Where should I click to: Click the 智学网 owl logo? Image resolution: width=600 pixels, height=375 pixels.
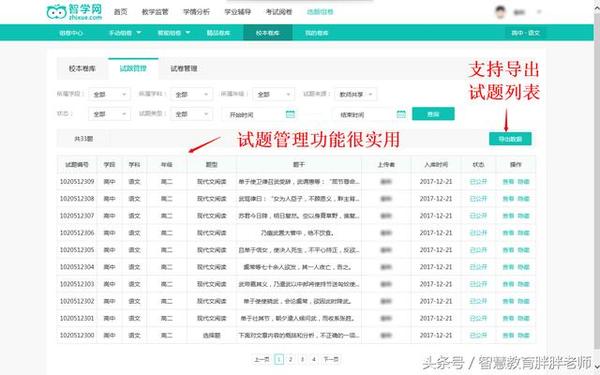(74, 12)
